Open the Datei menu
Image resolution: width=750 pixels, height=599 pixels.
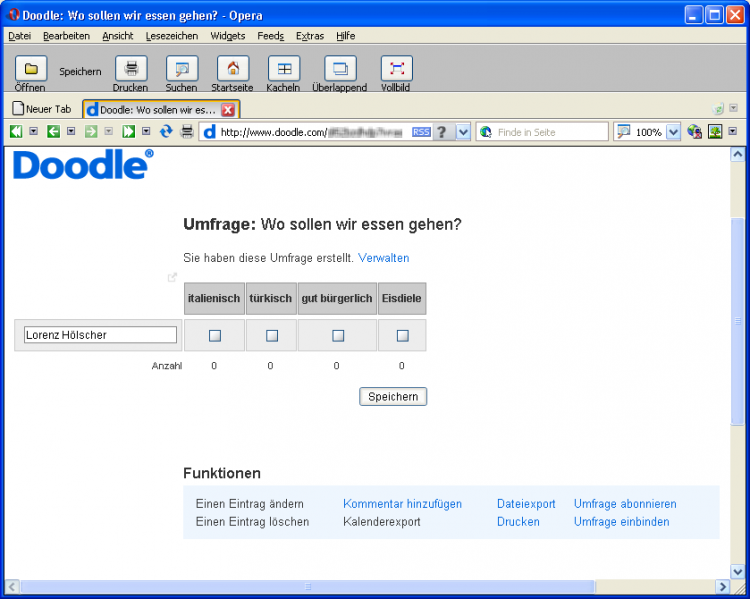point(20,36)
